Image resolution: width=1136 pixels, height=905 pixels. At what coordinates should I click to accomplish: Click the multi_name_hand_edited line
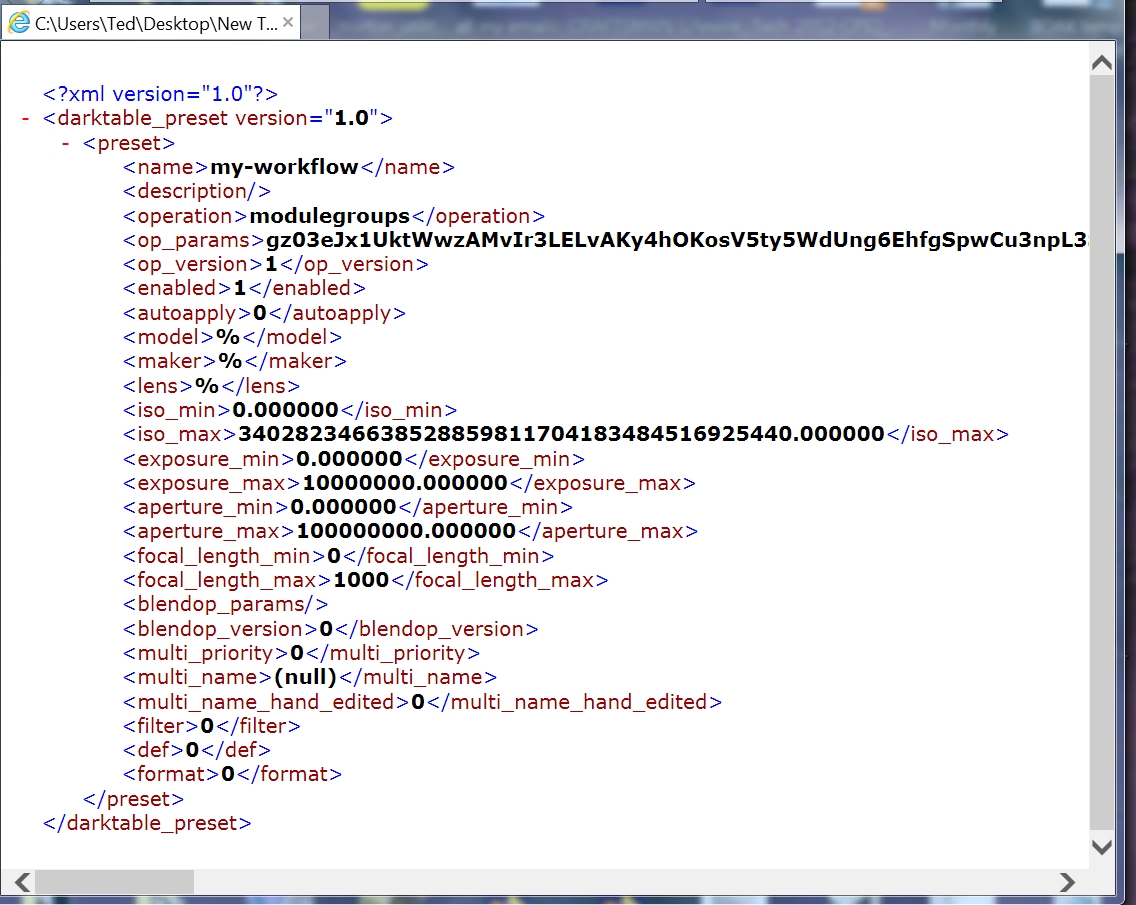422,702
